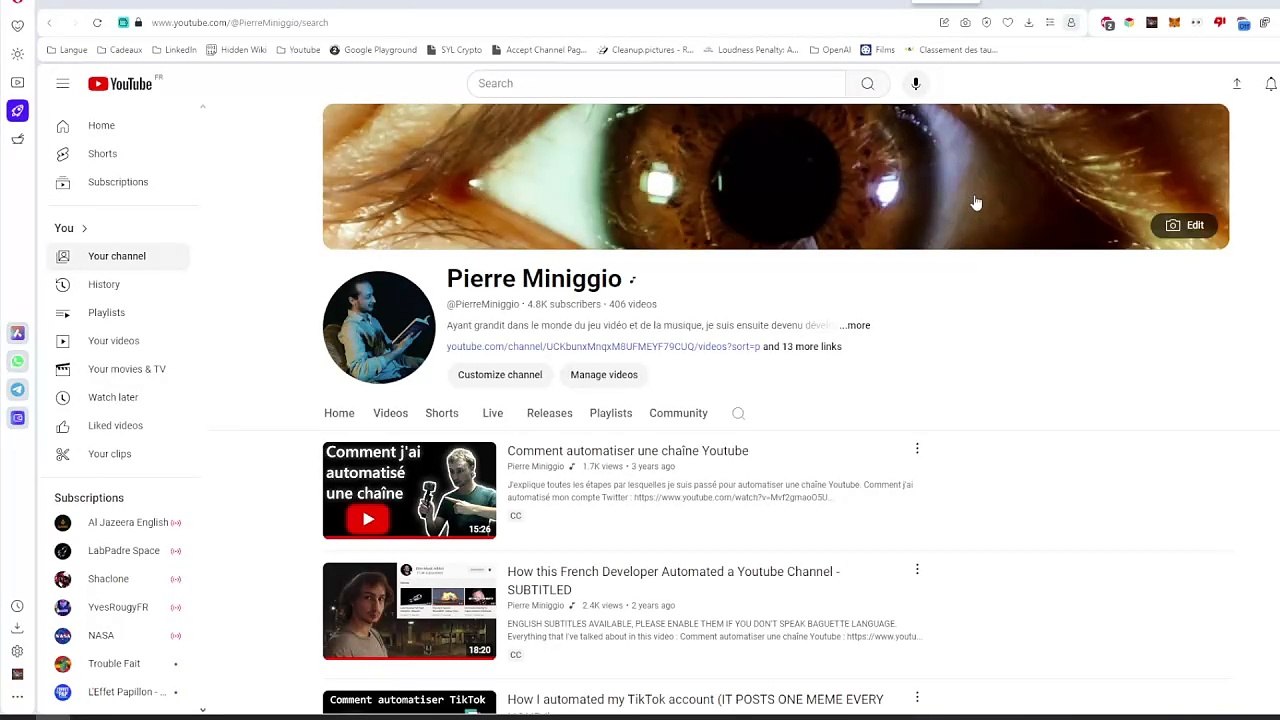Open Al Jazeera English subscription
Image resolution: width=1280 pixels, height=720 pixels.
(117, 523)
